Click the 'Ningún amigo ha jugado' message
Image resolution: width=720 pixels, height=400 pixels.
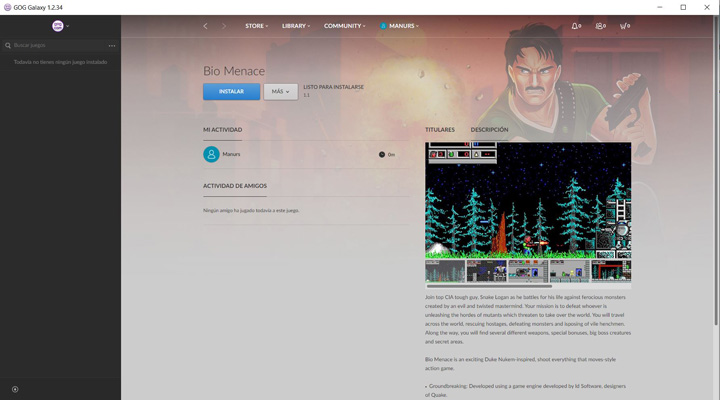point(251,210)
